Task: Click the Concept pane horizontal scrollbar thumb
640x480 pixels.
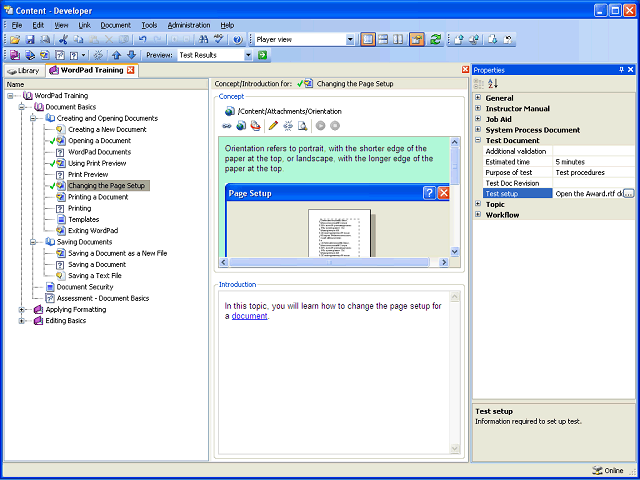Action: [329, 262]
